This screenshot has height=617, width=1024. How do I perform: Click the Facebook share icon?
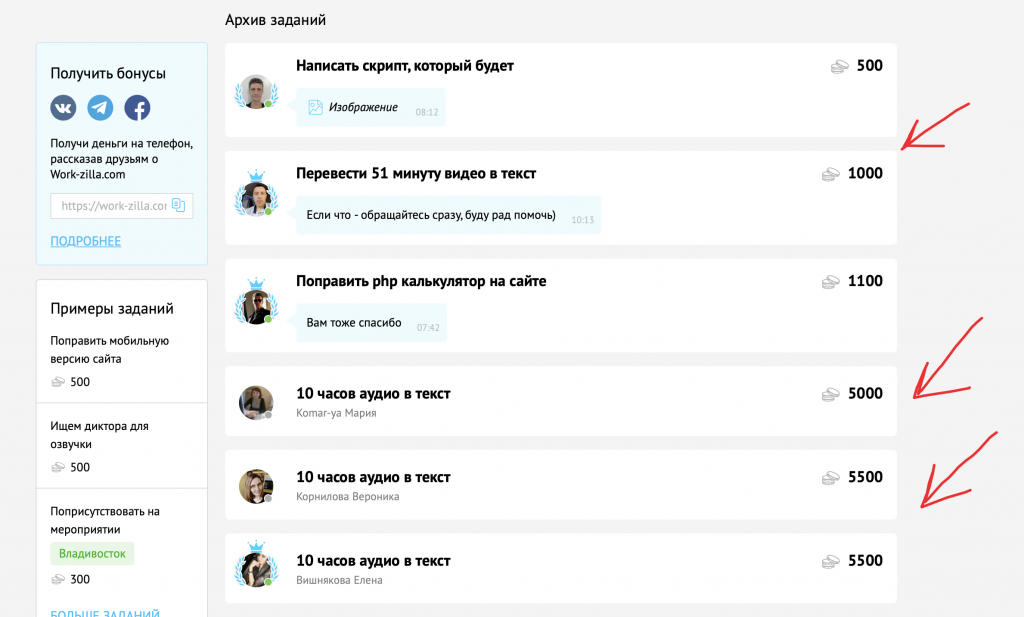[x=137, y=108]
